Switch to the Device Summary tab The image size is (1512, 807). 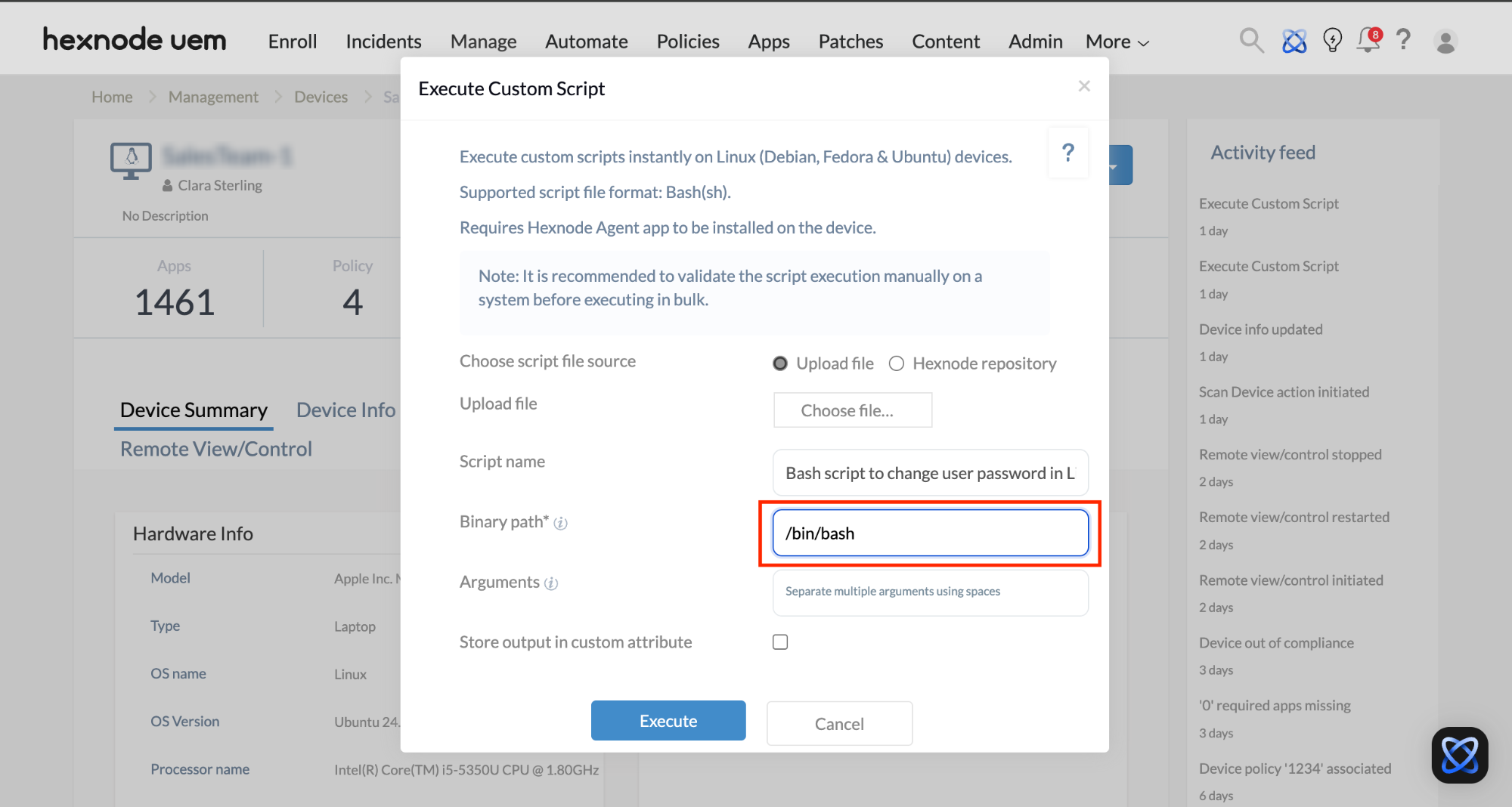coord(194,410)
